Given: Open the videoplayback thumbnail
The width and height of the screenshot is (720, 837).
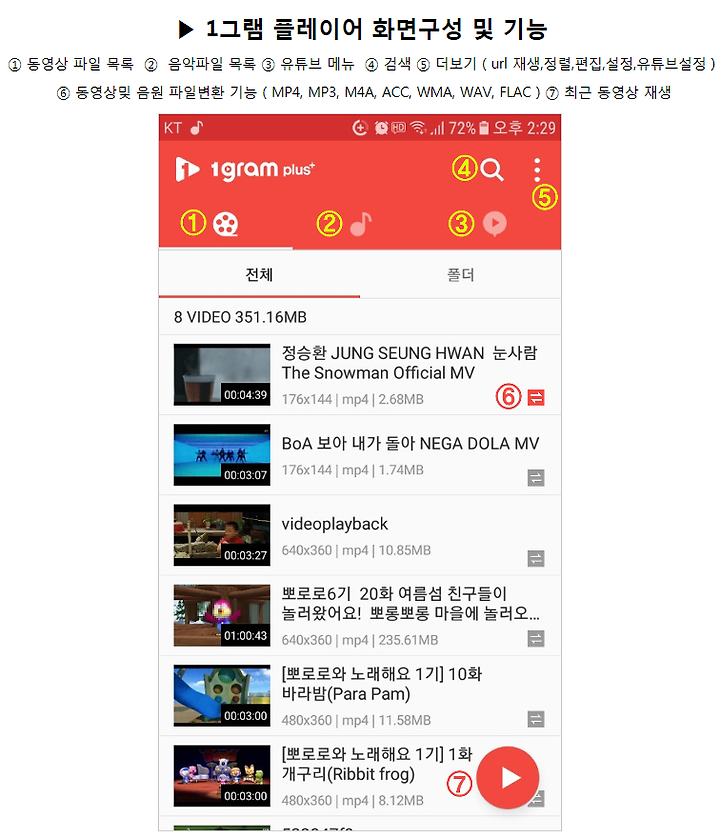Looking at the screenshot, I should 222,535.
